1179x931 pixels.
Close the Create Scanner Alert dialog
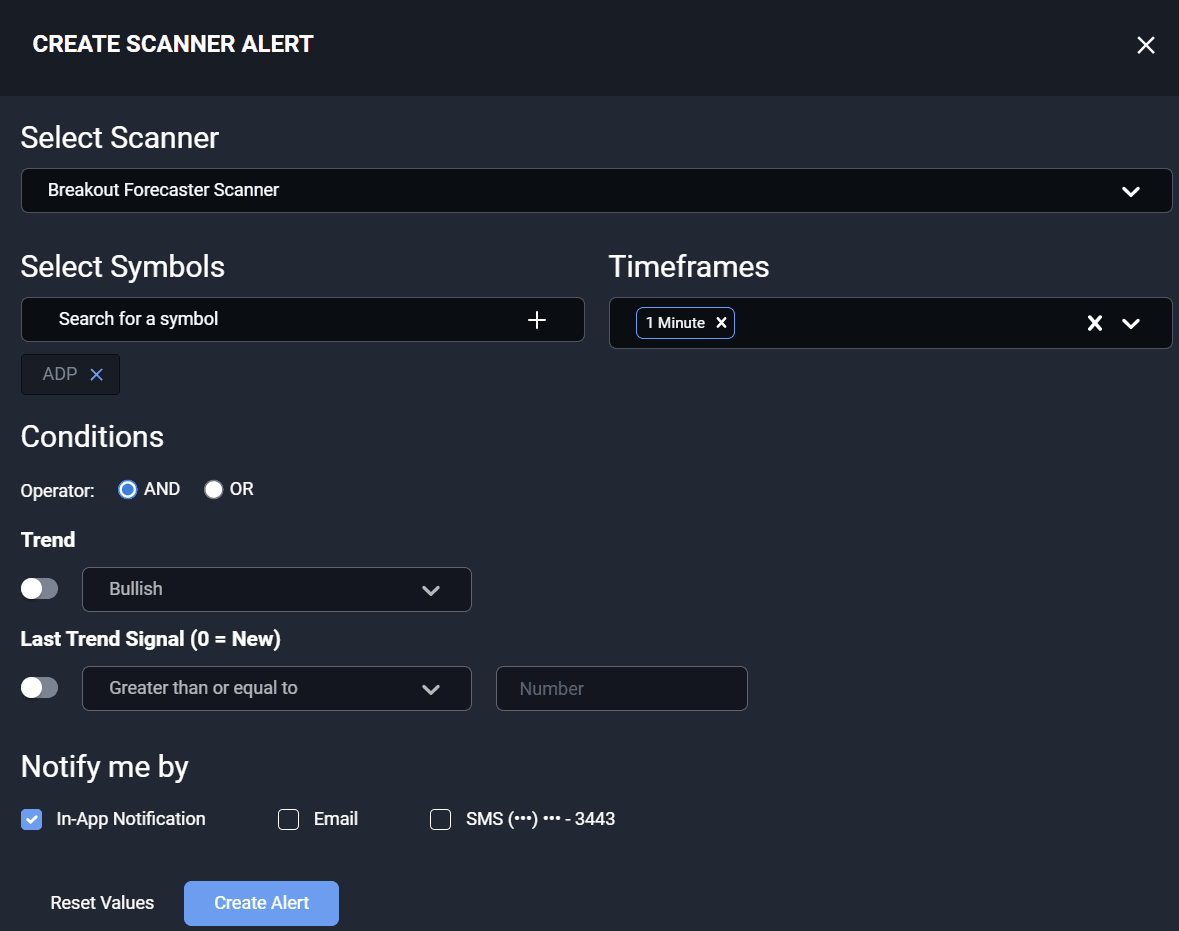click(x=1145, y=45)
